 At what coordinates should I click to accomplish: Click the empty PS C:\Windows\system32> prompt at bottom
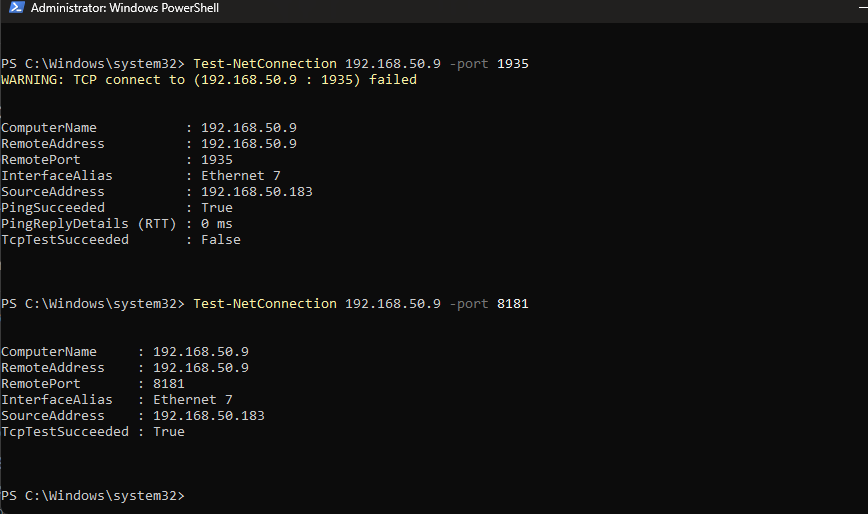(x=92, y=496)
